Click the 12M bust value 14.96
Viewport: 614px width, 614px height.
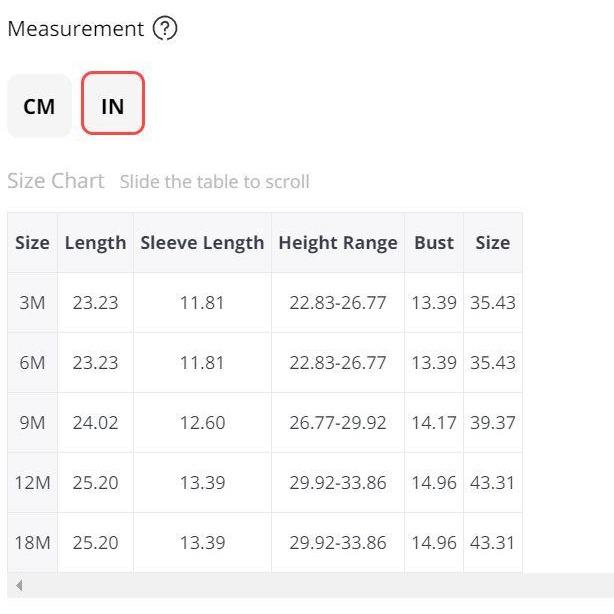(x=434, y=482)
